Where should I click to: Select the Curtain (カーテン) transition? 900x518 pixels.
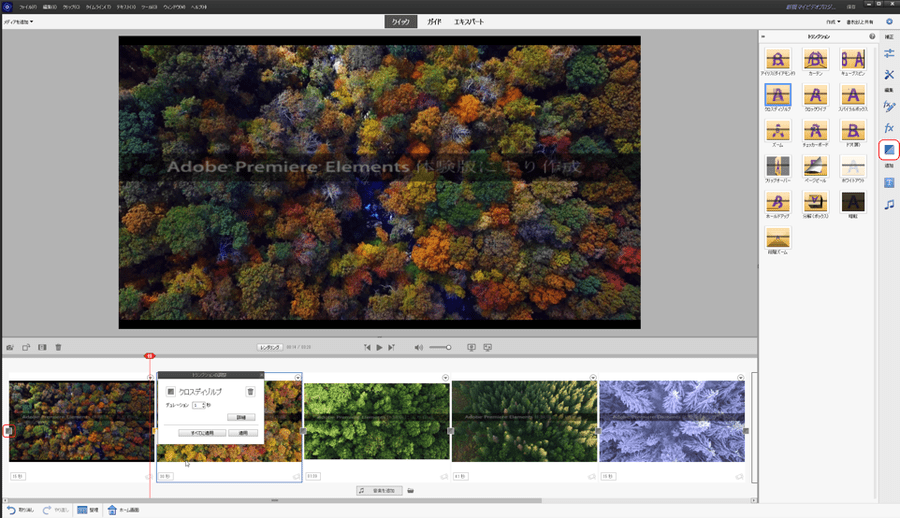click(x=815, y=59)
